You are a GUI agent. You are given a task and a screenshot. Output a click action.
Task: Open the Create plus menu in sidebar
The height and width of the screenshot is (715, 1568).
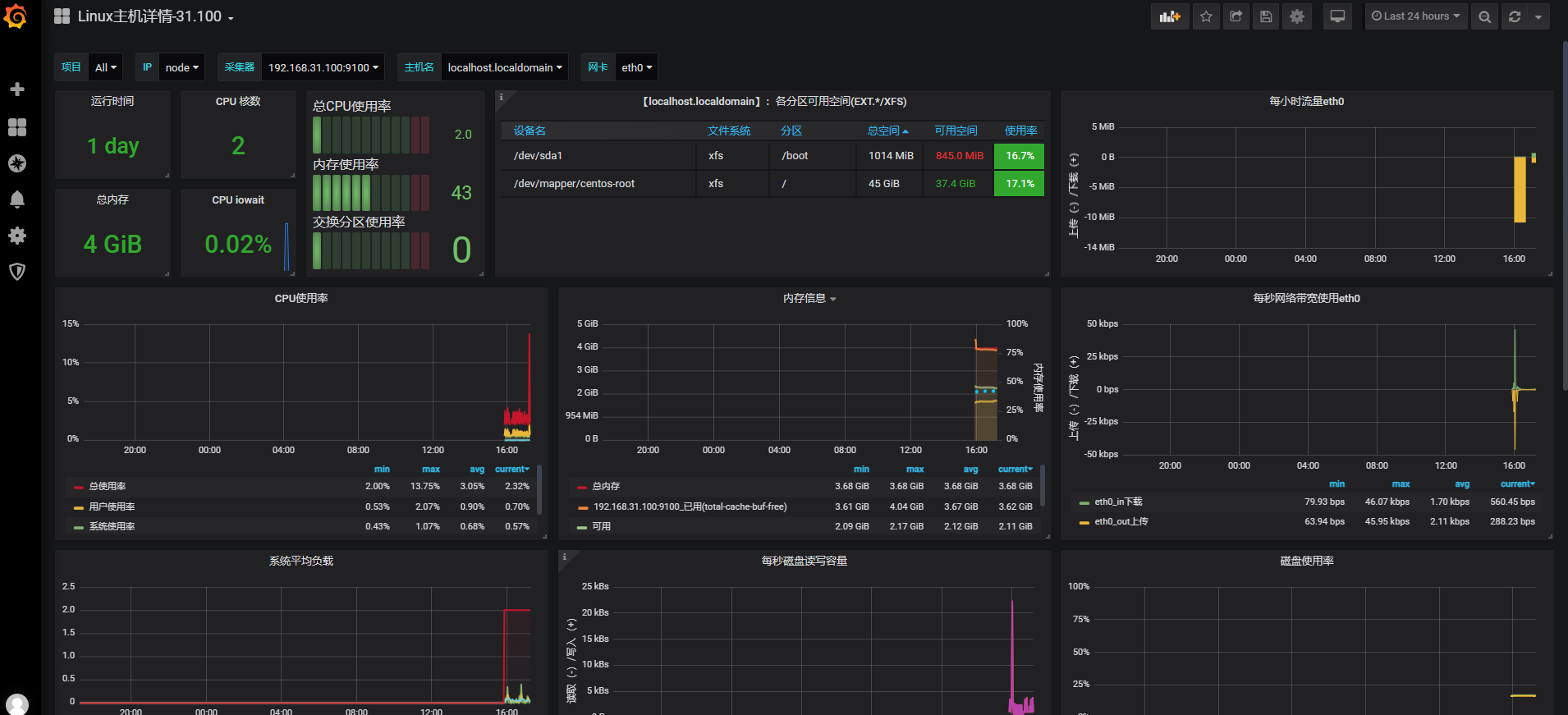[x=16, y=89]
